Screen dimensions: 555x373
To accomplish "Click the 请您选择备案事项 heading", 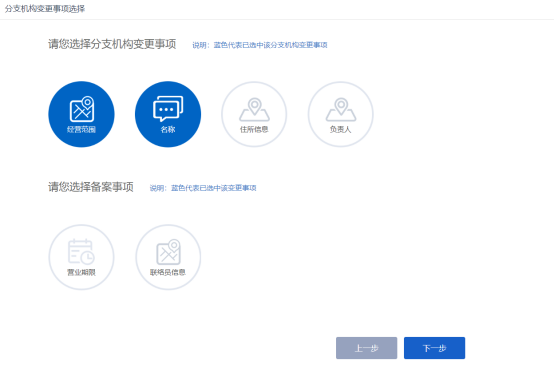I will tap(91, 187).
